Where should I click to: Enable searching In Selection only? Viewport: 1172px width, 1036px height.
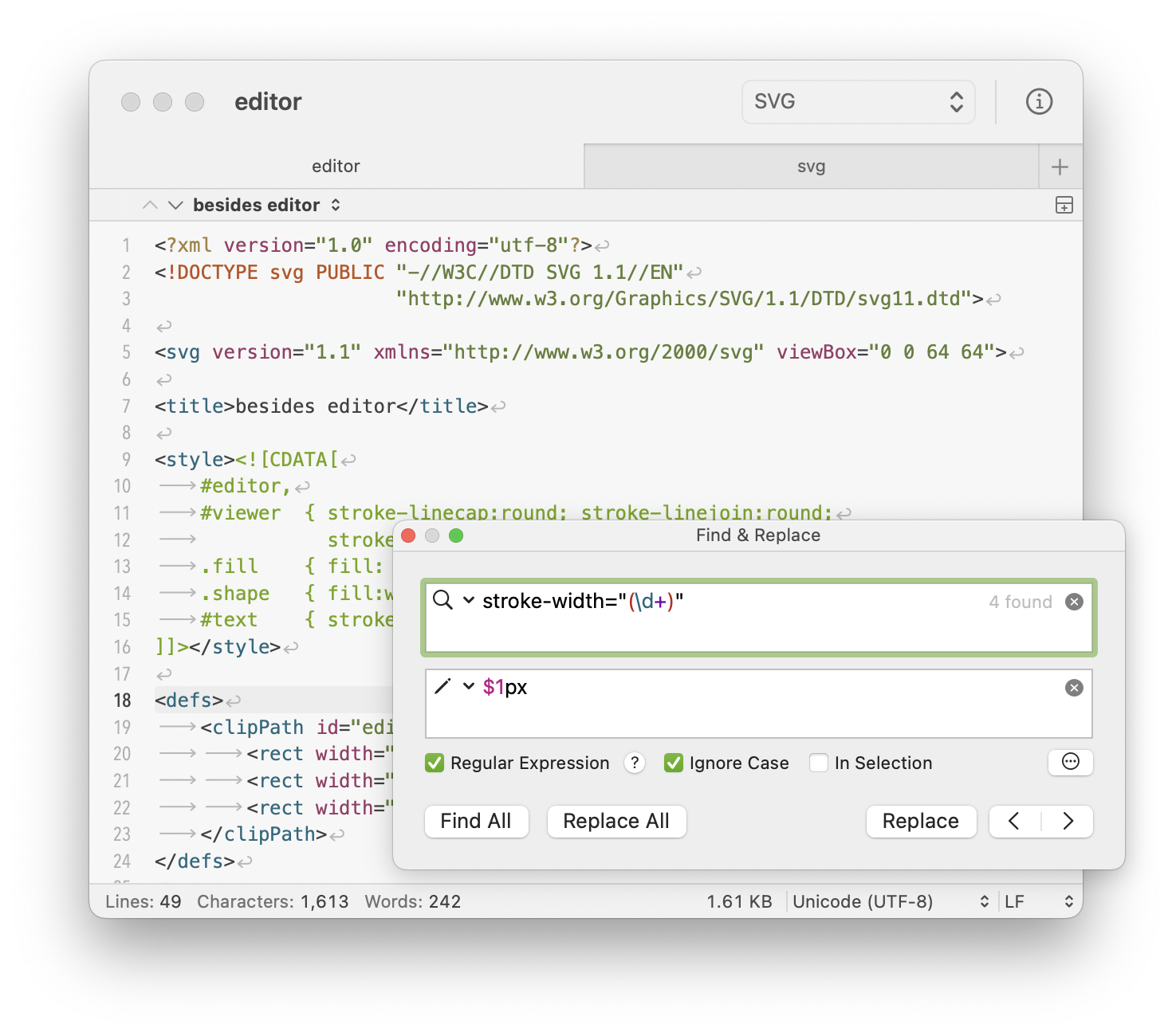click(x=819, y=763)
